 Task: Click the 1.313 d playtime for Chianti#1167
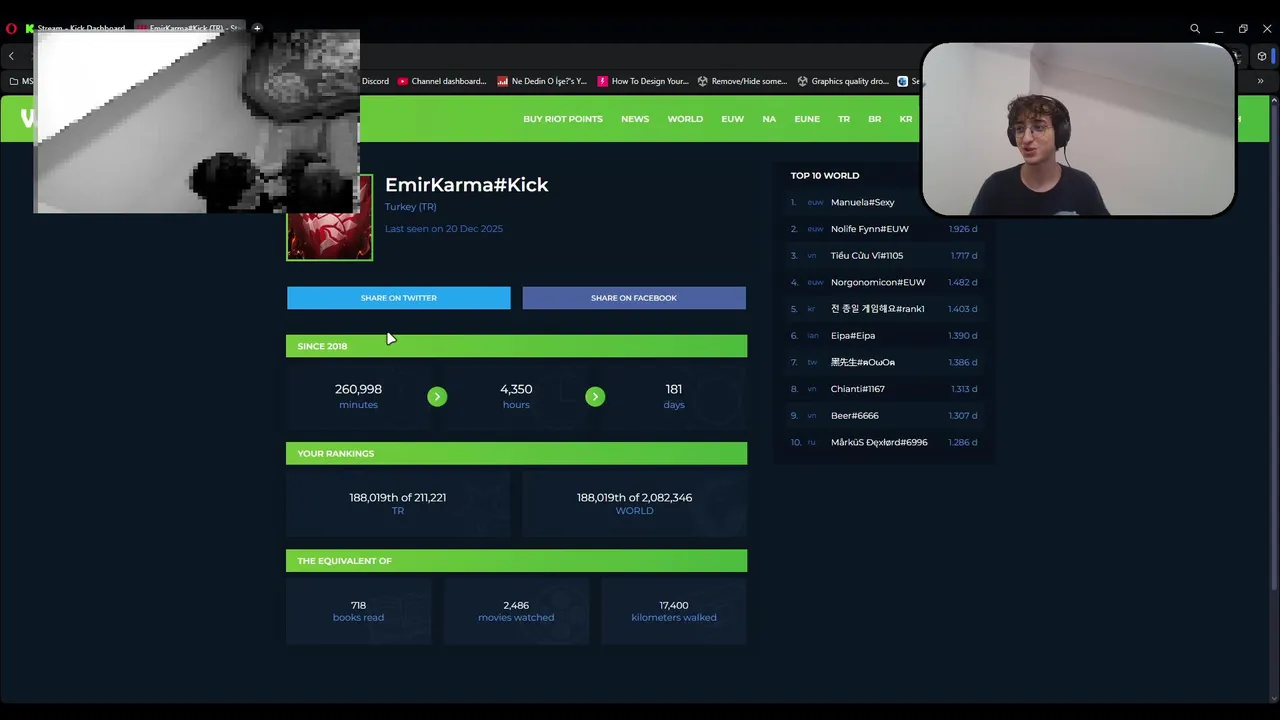click(x=964, y=389)
